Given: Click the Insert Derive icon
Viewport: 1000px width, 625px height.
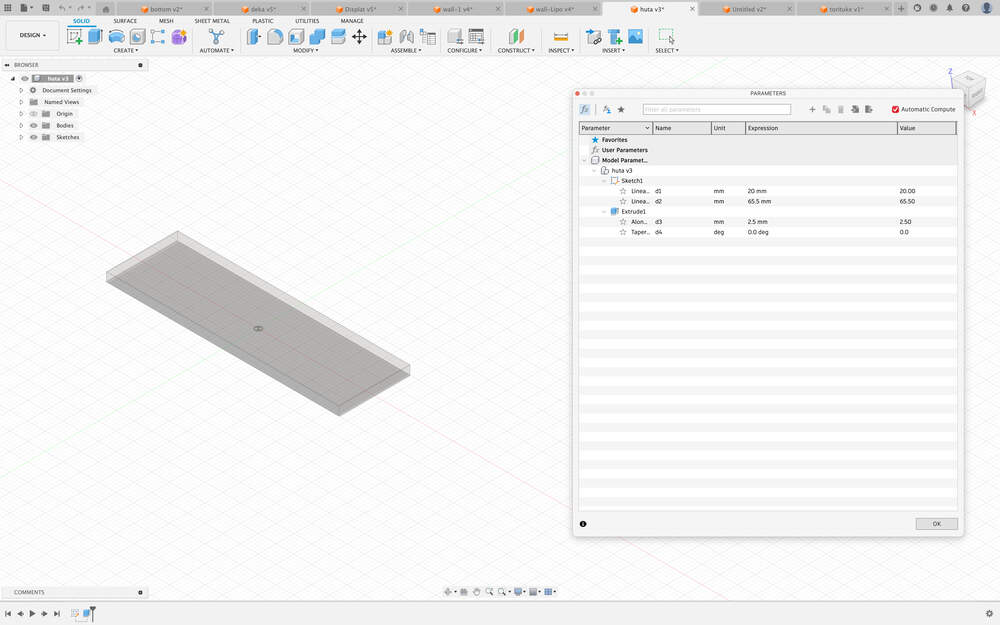Looking at the screenshot, I should 593,36.
